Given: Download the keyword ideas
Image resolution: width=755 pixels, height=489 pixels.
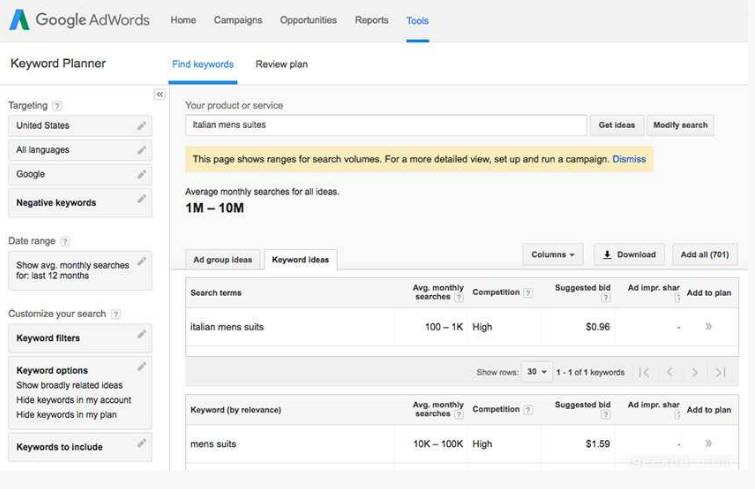Looking at the screenshot, I should 629,254.
